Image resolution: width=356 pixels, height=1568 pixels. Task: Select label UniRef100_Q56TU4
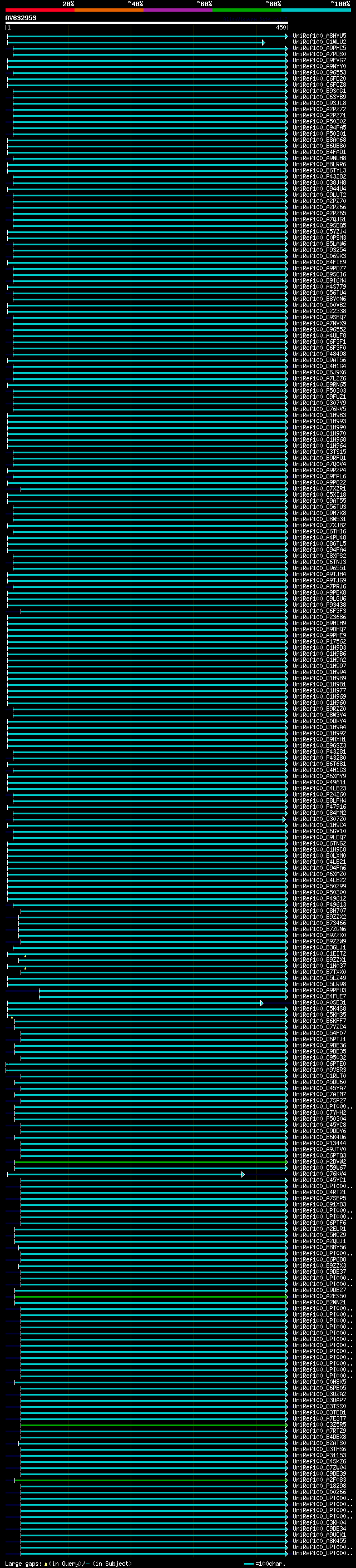pyautogui.click(x=319, y=293)
